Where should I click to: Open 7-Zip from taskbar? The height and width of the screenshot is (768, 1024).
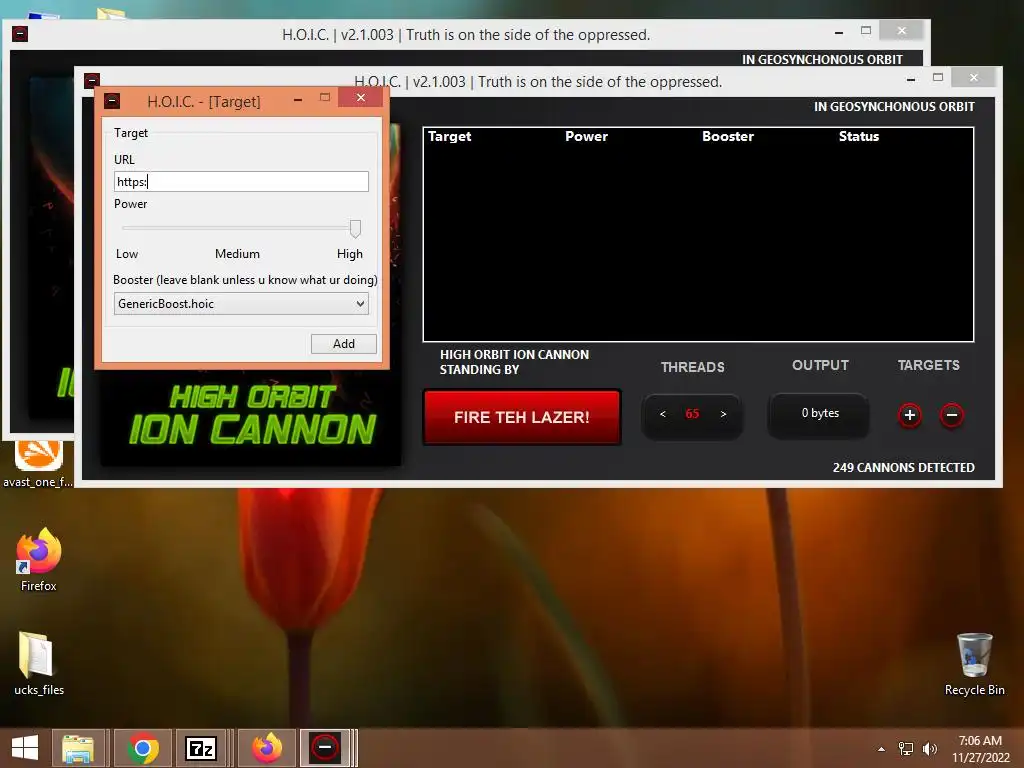pyautogui.click(x=201, y=748)
